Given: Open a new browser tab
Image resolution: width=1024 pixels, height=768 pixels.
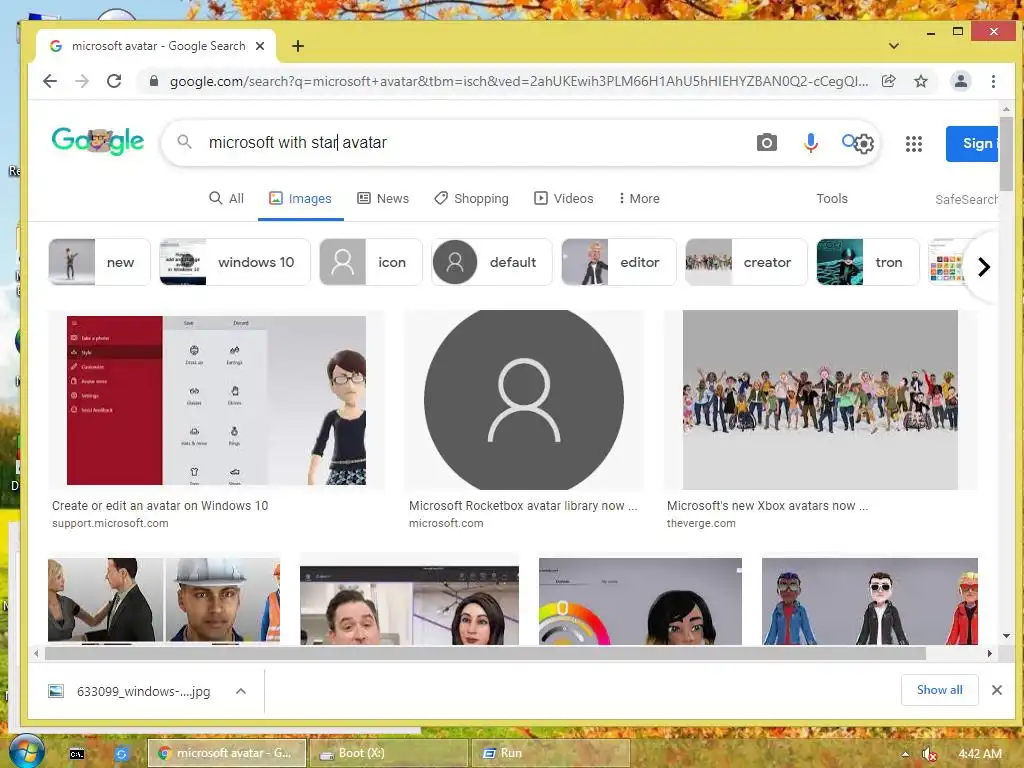Looking at the screenshot, I should (x=298, y=46).
